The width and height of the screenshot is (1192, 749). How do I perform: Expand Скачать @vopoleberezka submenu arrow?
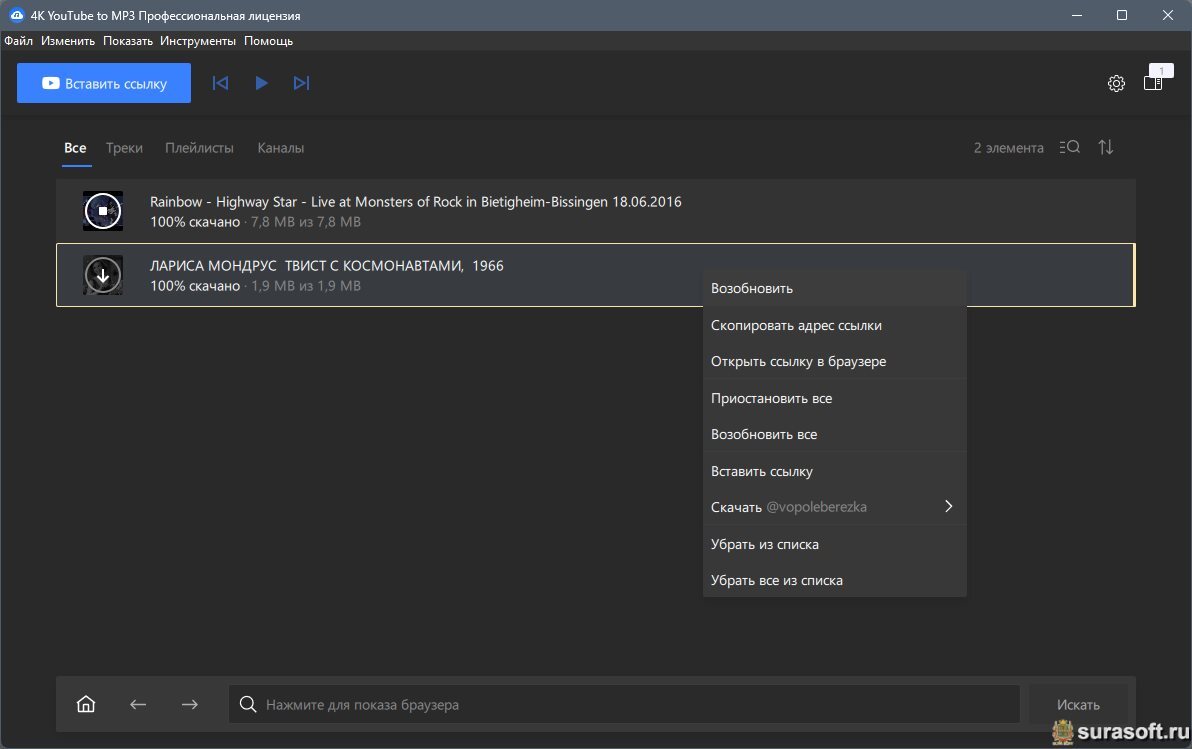(948, 506)
